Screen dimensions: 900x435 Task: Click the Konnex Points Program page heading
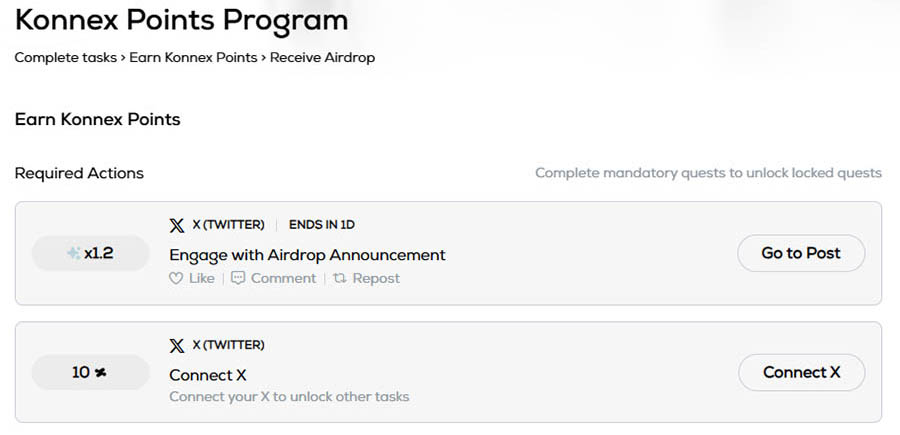181,19
